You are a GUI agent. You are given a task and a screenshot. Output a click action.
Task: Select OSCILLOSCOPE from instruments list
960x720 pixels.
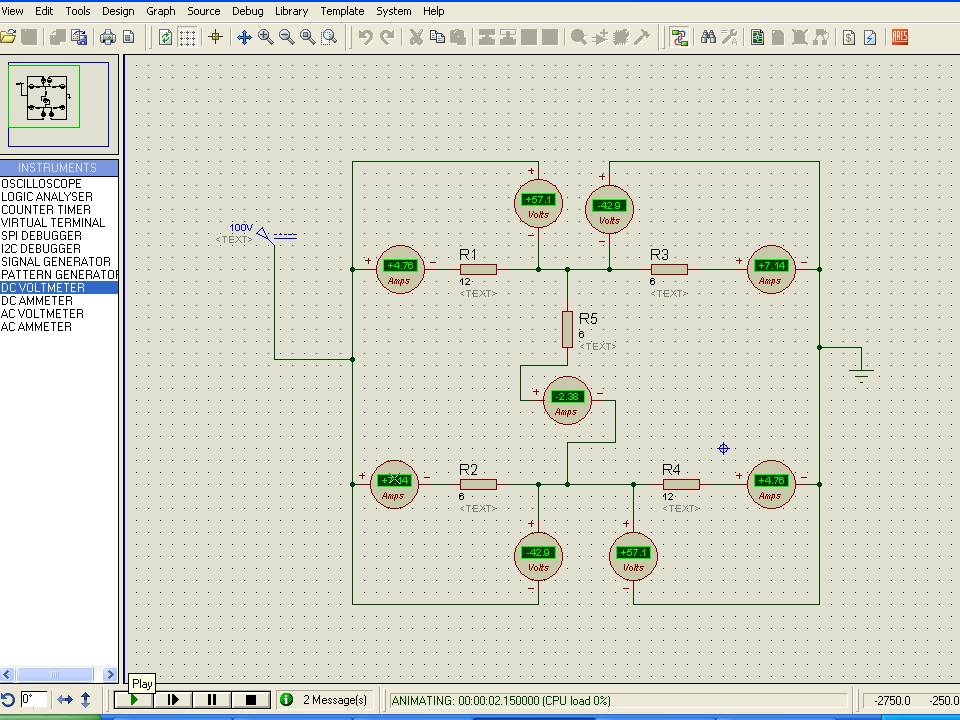42,184
